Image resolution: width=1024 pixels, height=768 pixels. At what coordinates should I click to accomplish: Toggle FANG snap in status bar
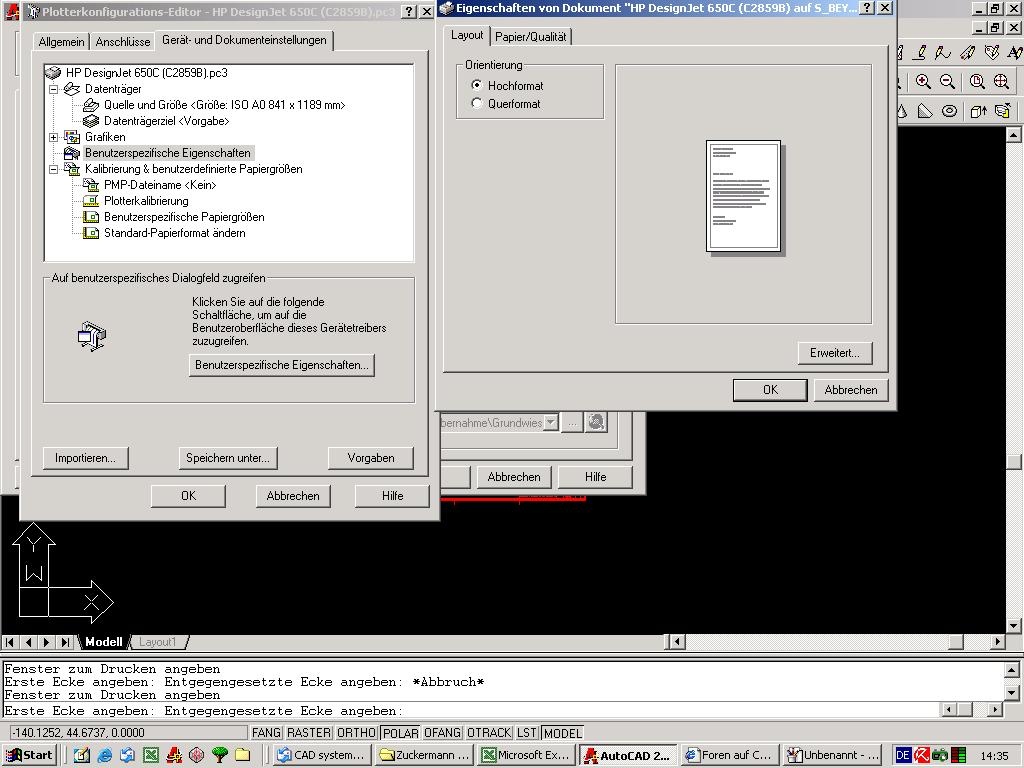pos(266,733)
